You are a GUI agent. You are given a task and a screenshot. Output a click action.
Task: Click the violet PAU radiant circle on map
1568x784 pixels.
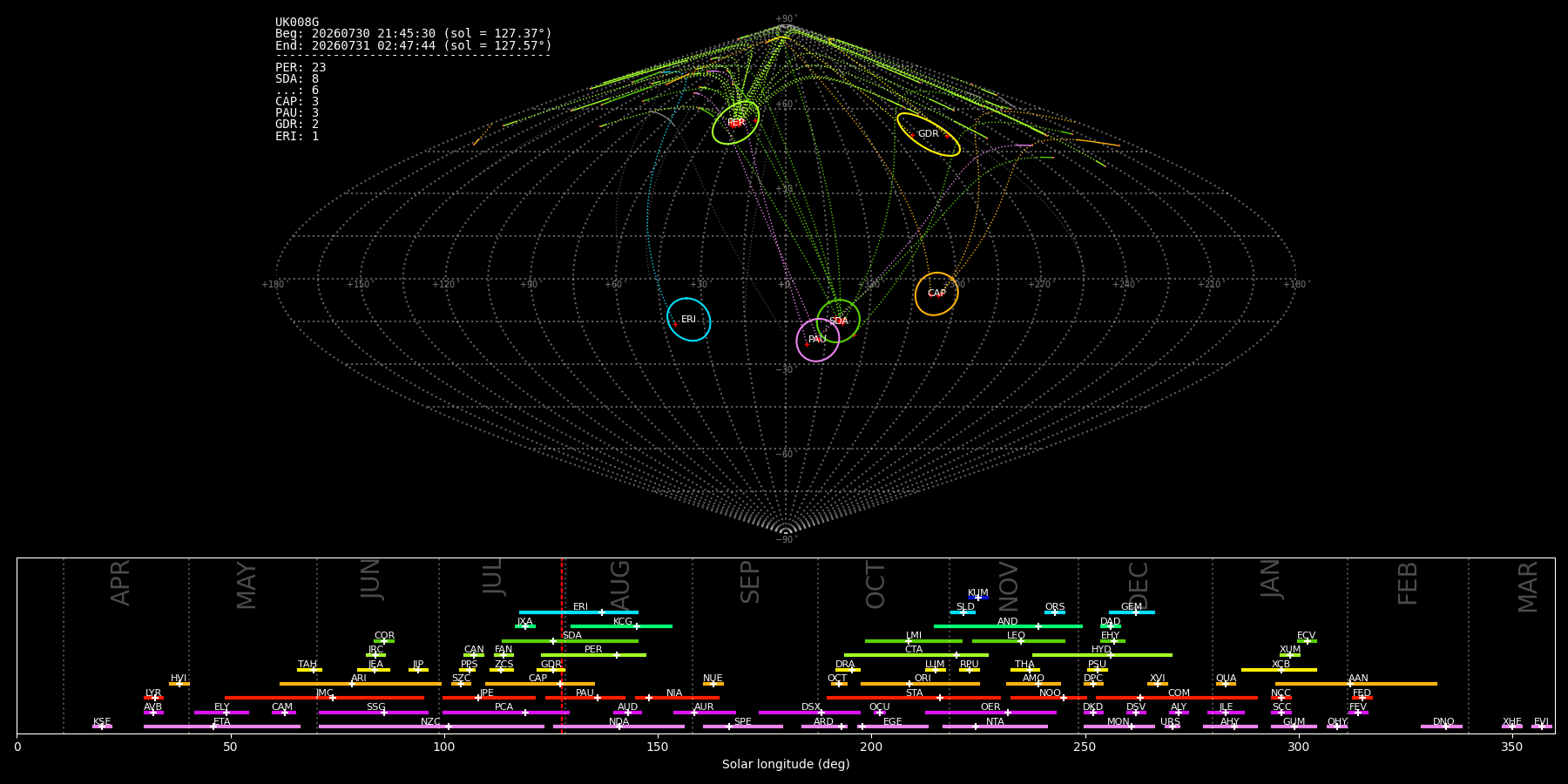pos(817,340)
